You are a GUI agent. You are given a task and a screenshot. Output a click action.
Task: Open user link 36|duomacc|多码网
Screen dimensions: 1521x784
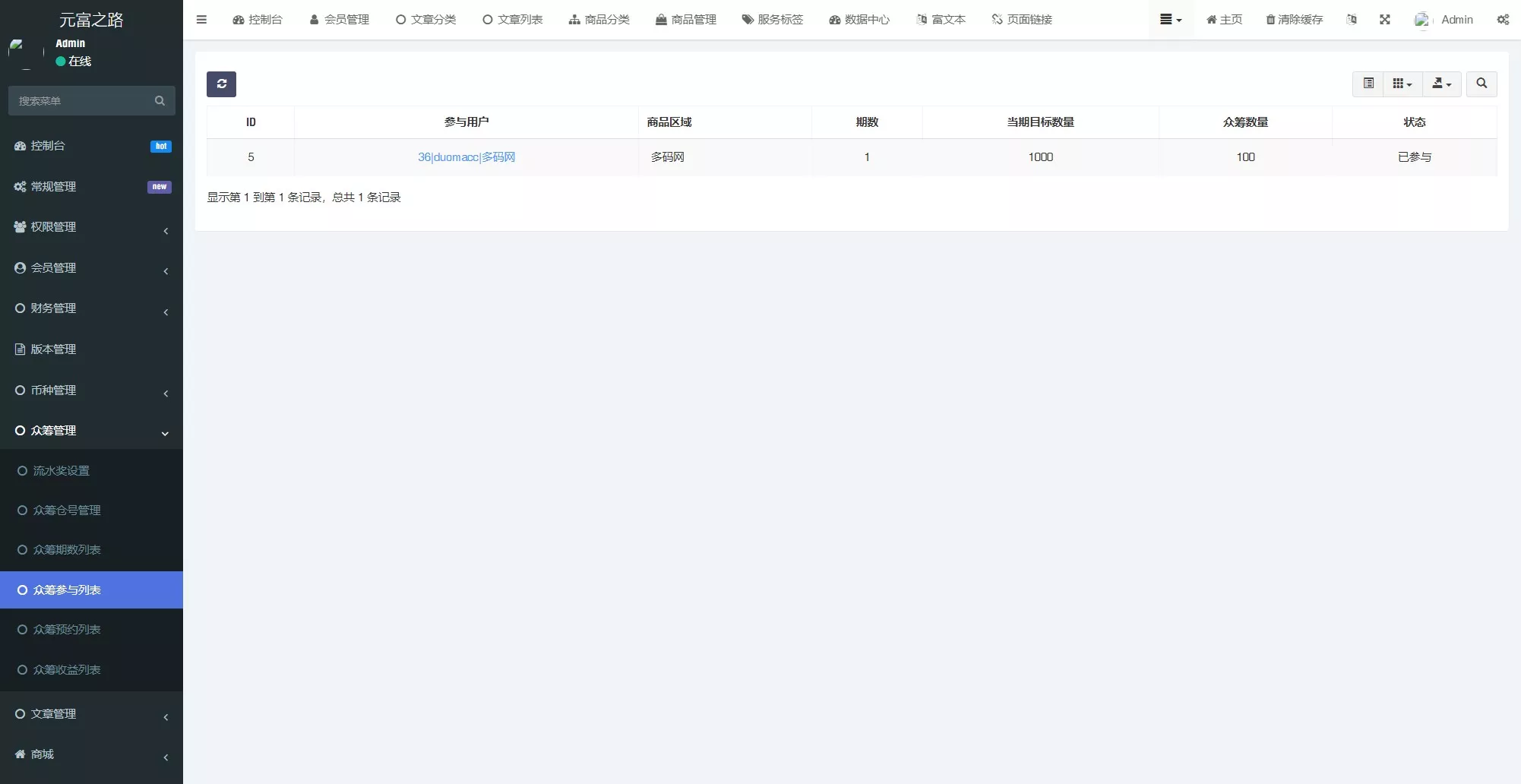466,157
